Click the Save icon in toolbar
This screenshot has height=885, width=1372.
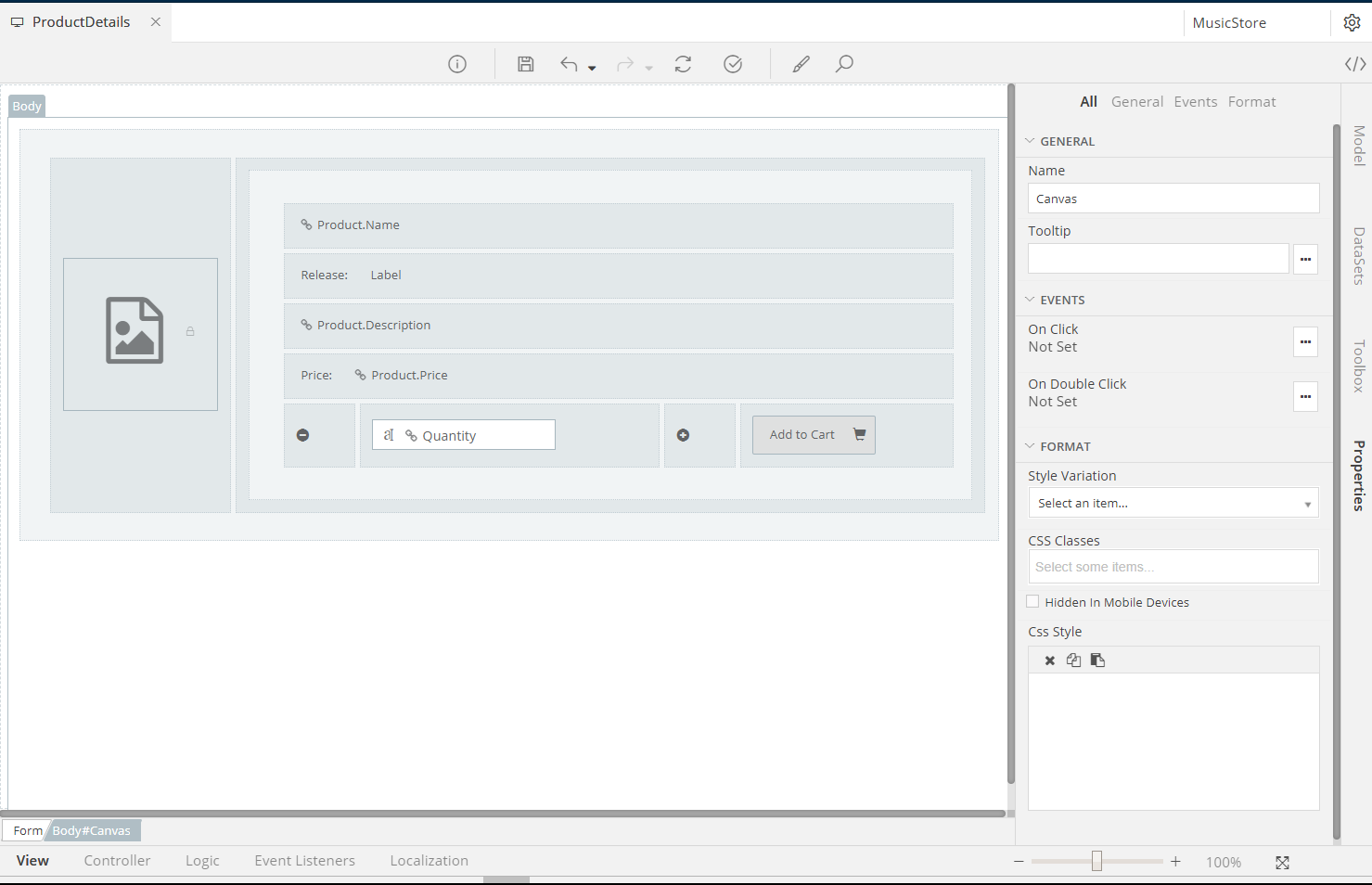point(526,64)
